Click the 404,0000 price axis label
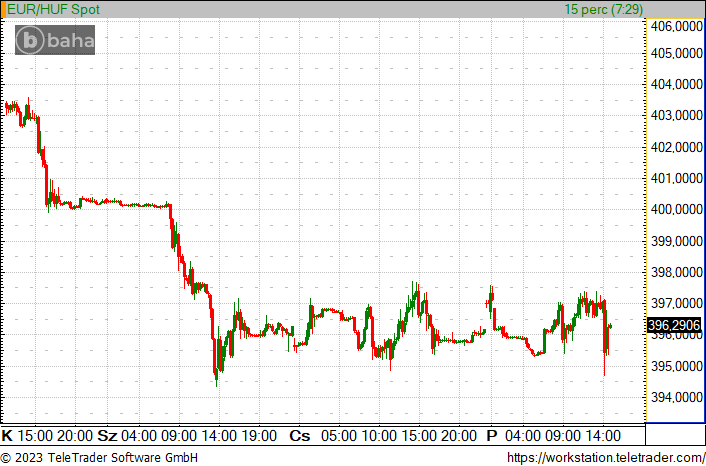Screen dimensions: 706x466 [x=677, y=84]
